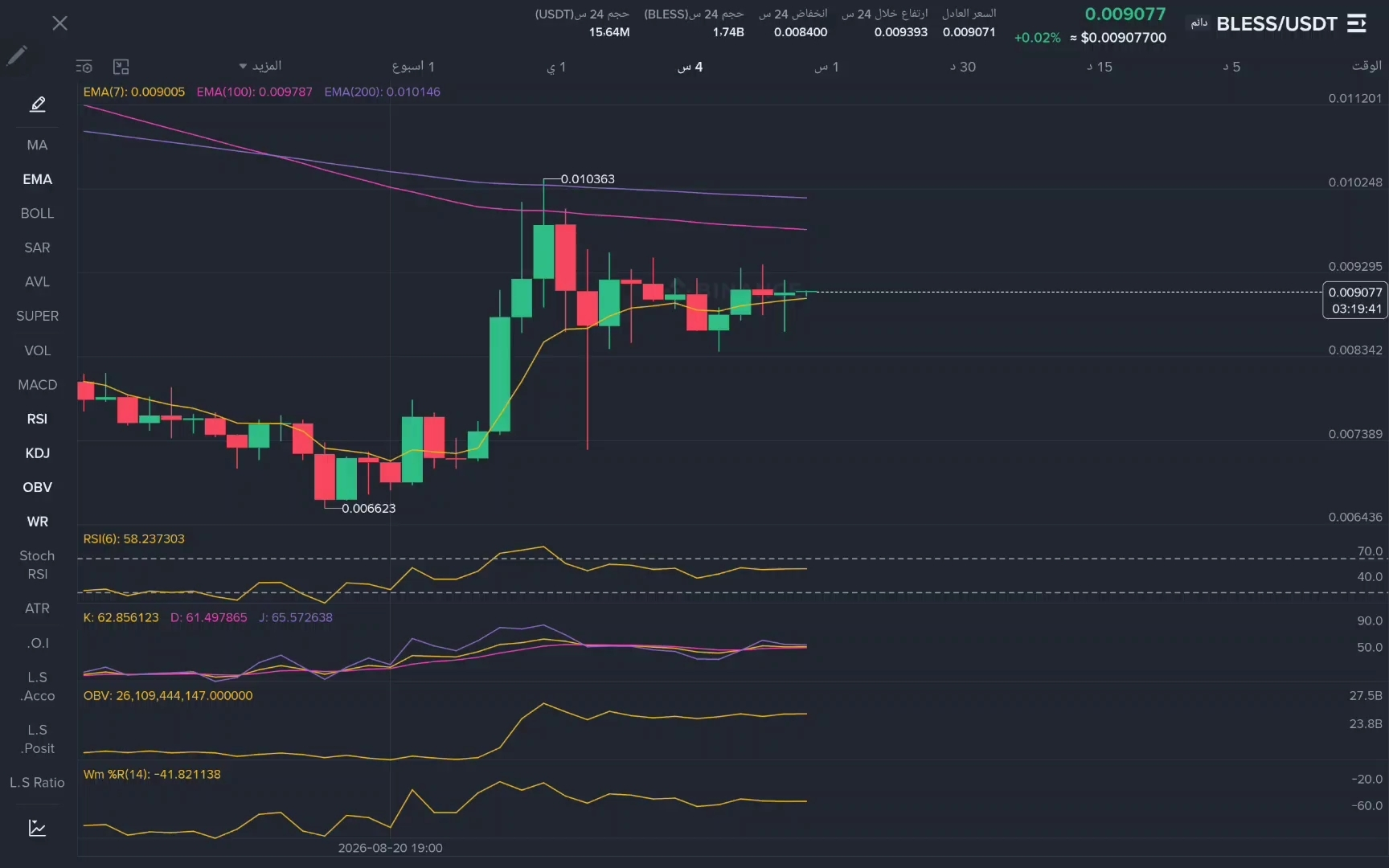This screenshot has width=1389, height=868.
Task: Select the 30 د timeframe
Action: [963, 67]
